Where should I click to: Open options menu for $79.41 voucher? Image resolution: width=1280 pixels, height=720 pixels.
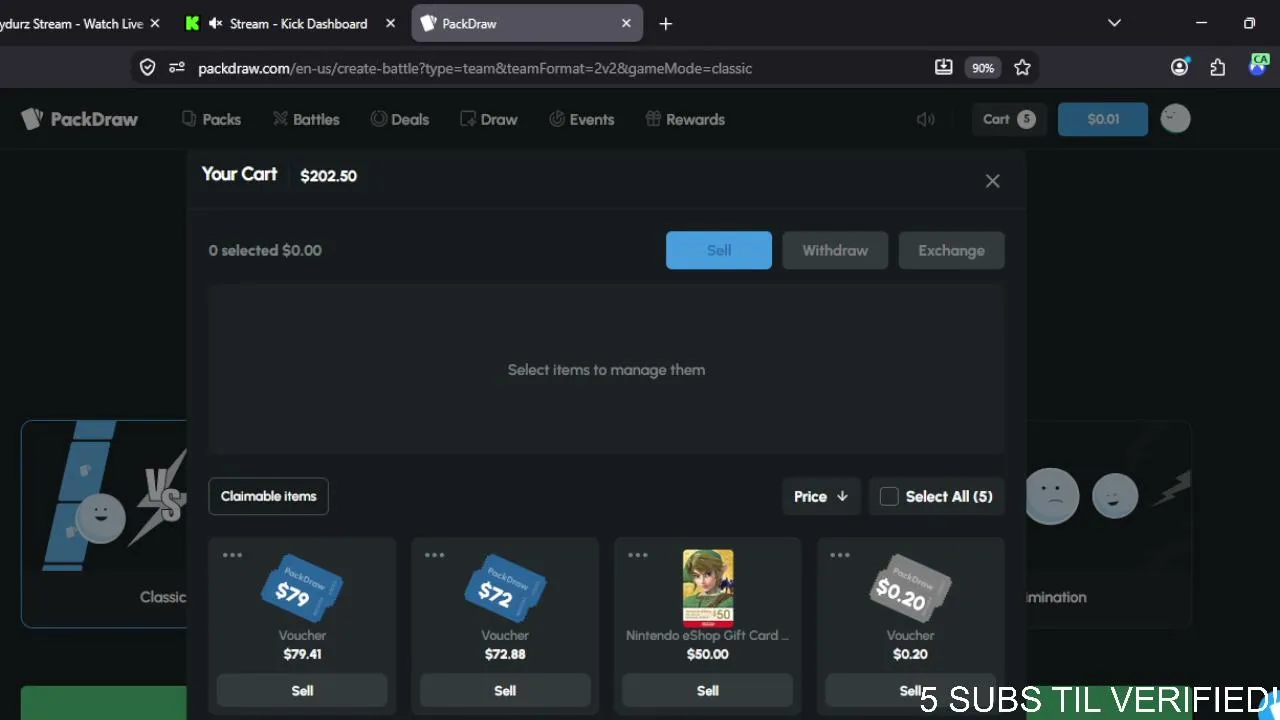click(232, 555)
